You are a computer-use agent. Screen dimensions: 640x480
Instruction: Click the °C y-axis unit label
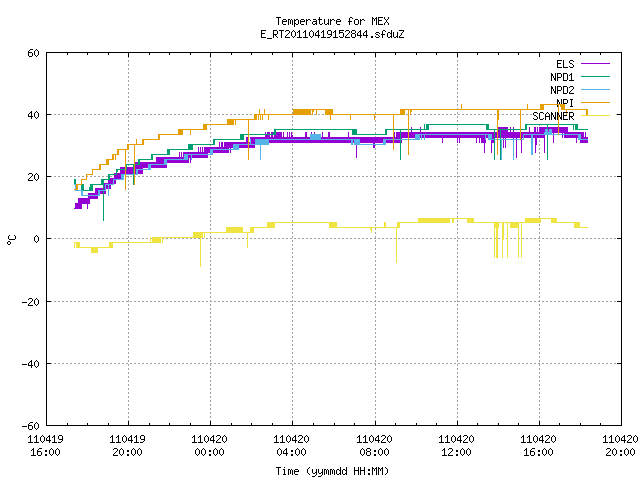coord(11,240)
